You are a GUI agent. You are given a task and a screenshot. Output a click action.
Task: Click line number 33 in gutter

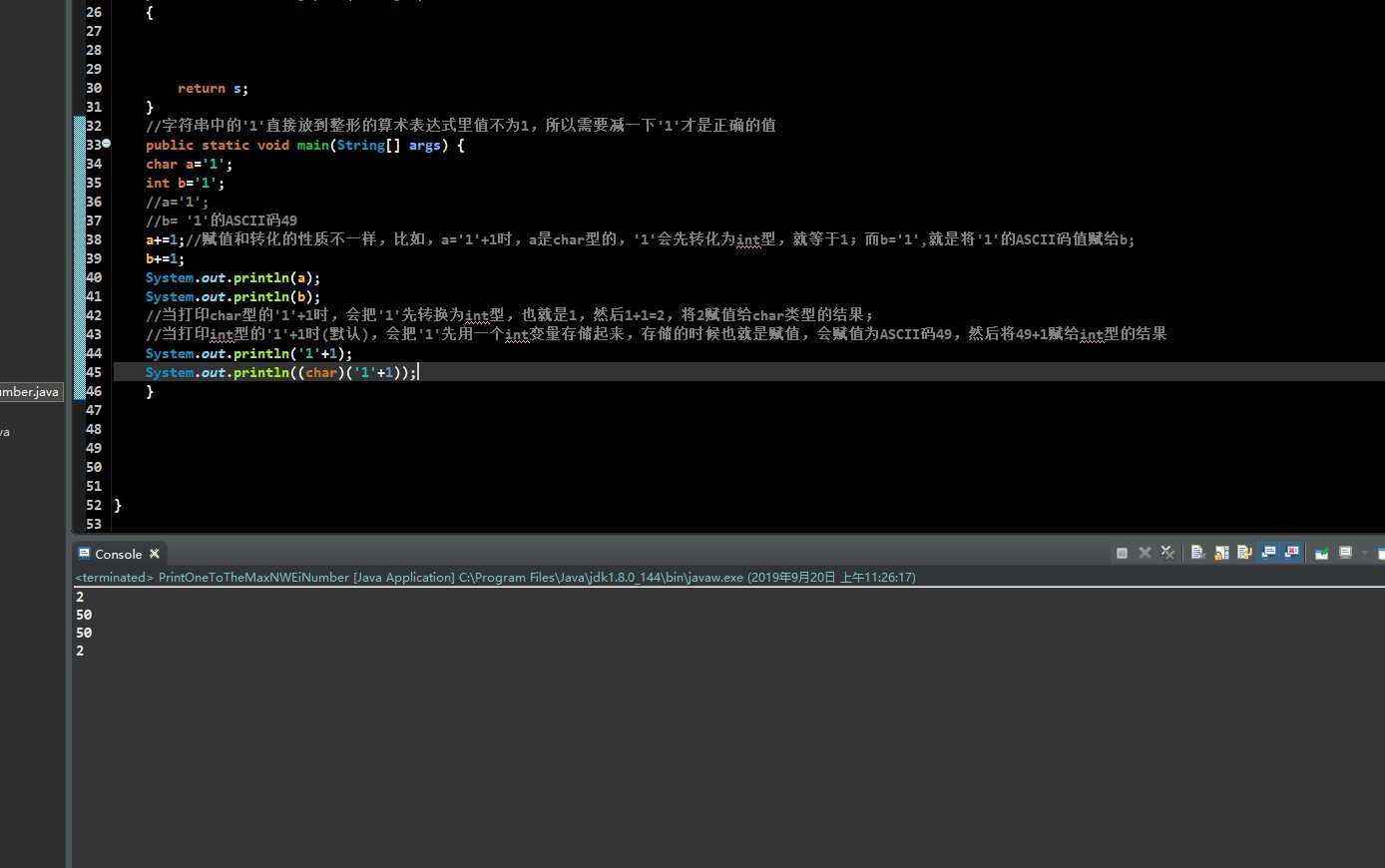(x=94, y=145)
